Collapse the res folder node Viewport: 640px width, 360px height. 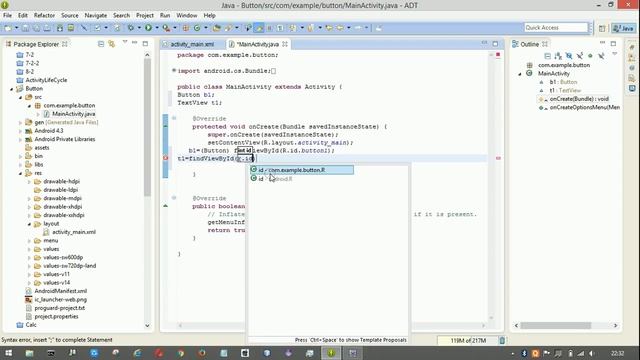tap(20, 173)
